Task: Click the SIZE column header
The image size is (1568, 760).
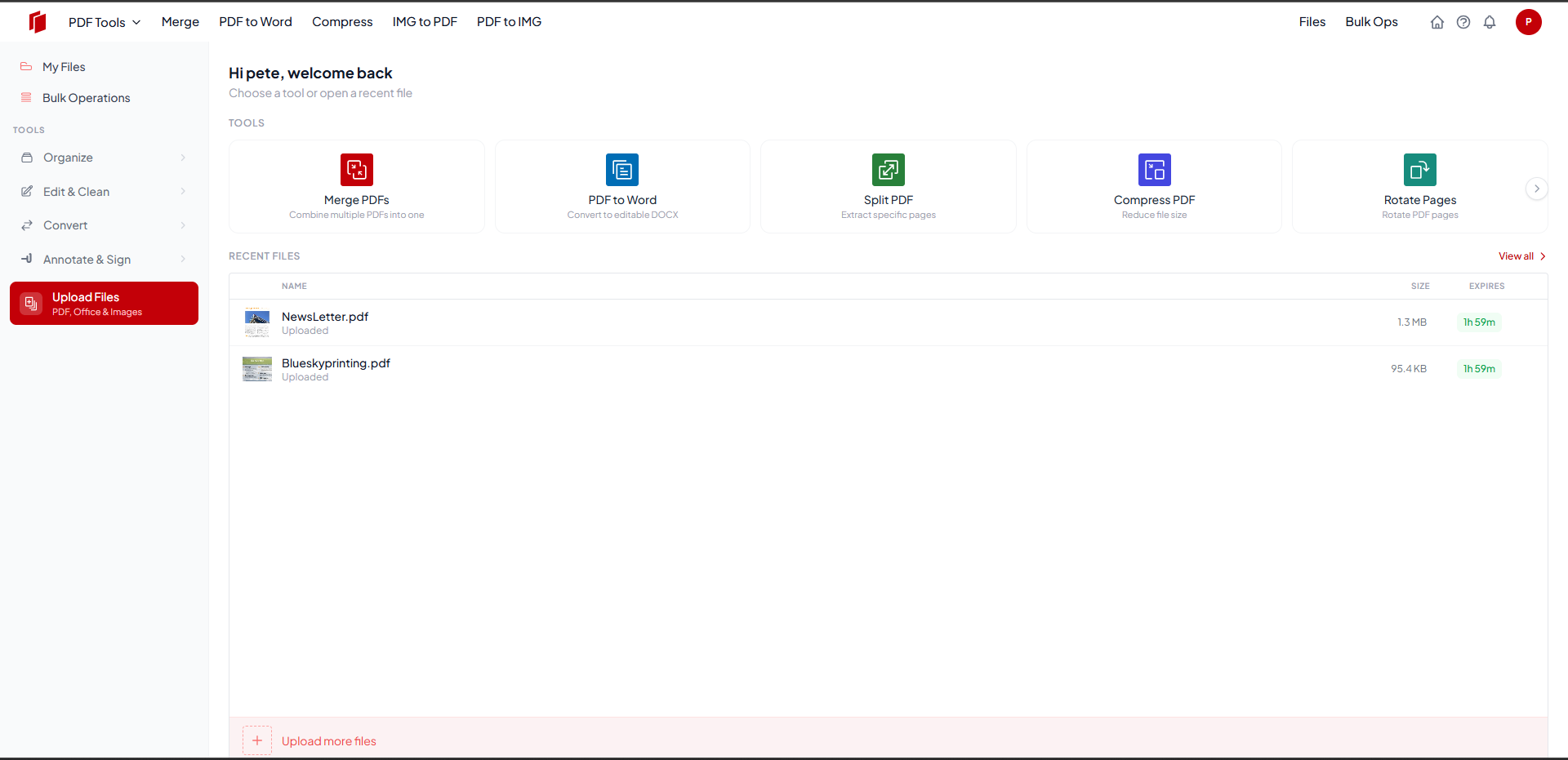Action: tap(1420, 287)
